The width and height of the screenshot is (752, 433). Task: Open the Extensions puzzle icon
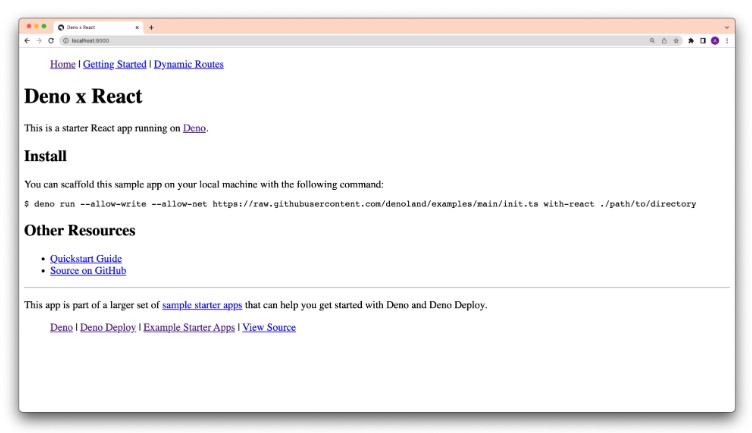coord(691,41)
